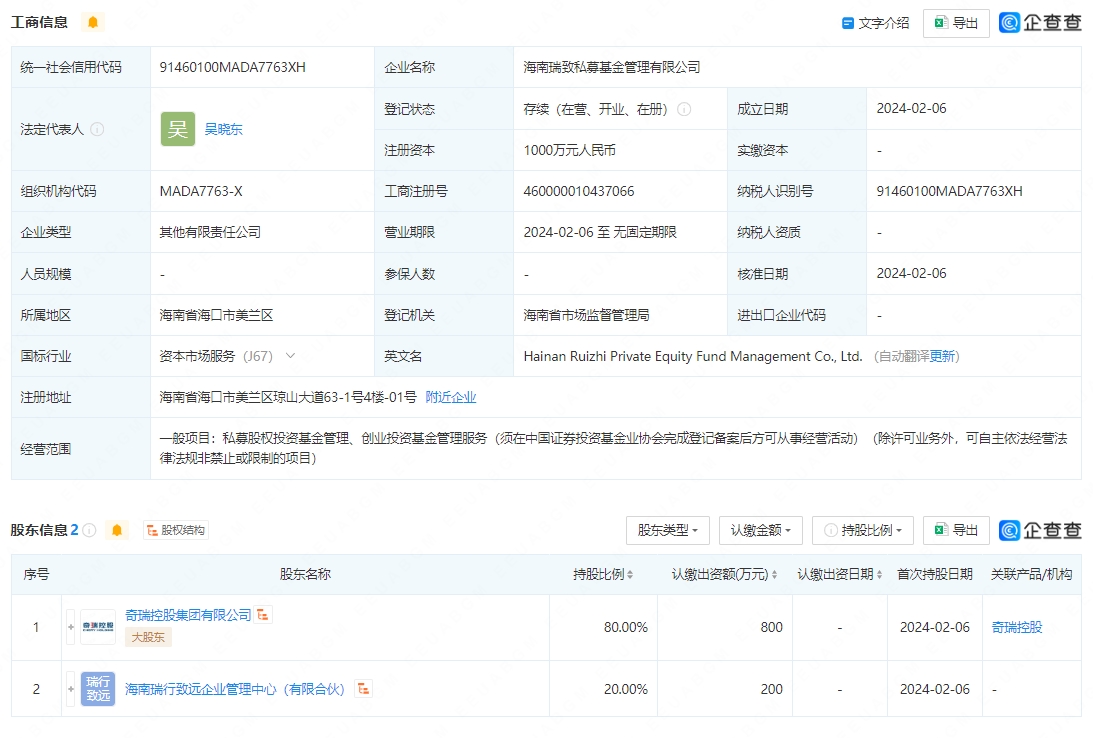
Task: Open the 股权结构 equity structure view
Action: coord(177,530)
